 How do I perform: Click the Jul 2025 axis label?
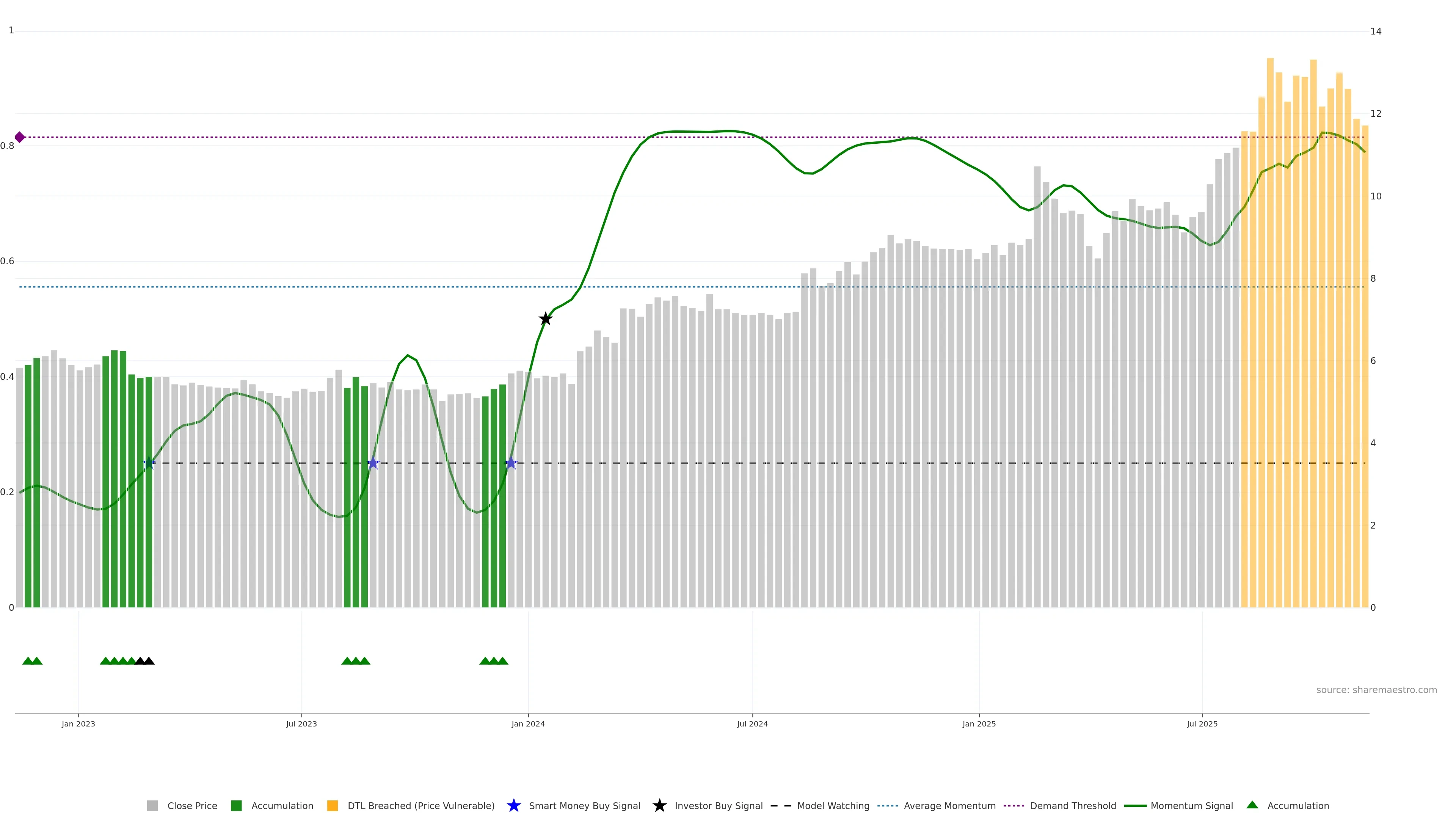click(x=1202, y=724)
